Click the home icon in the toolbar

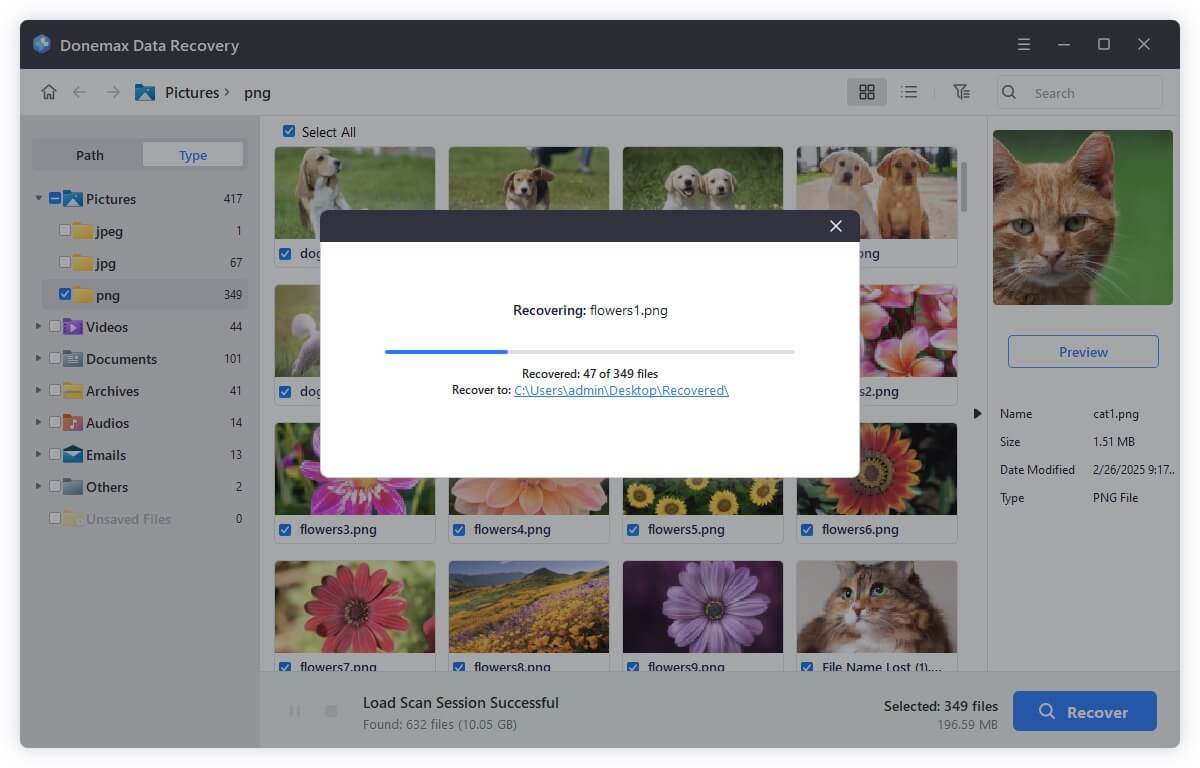pos(48,91)
